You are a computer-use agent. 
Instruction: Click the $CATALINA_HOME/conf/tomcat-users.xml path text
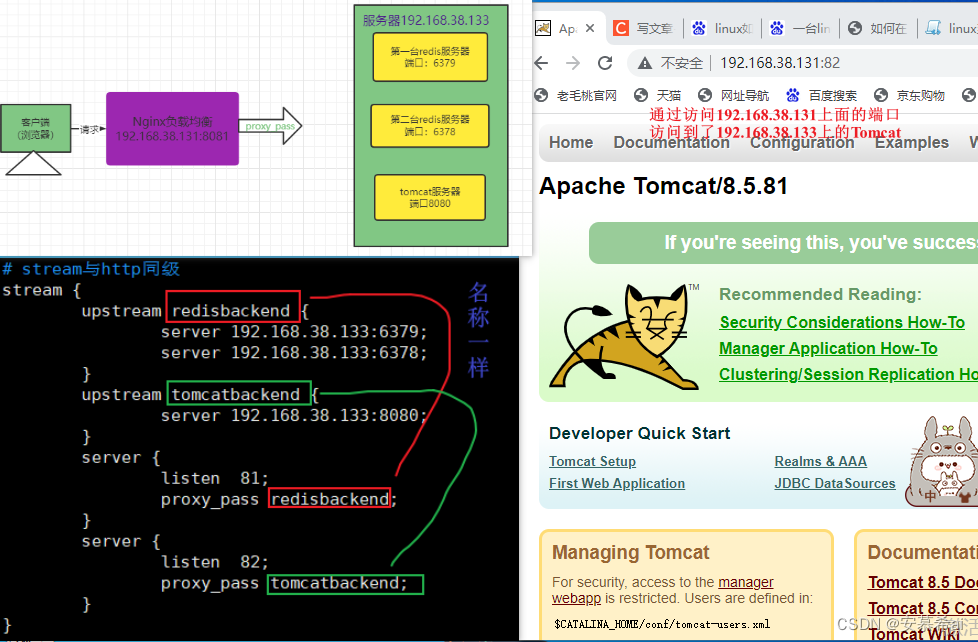662,624
